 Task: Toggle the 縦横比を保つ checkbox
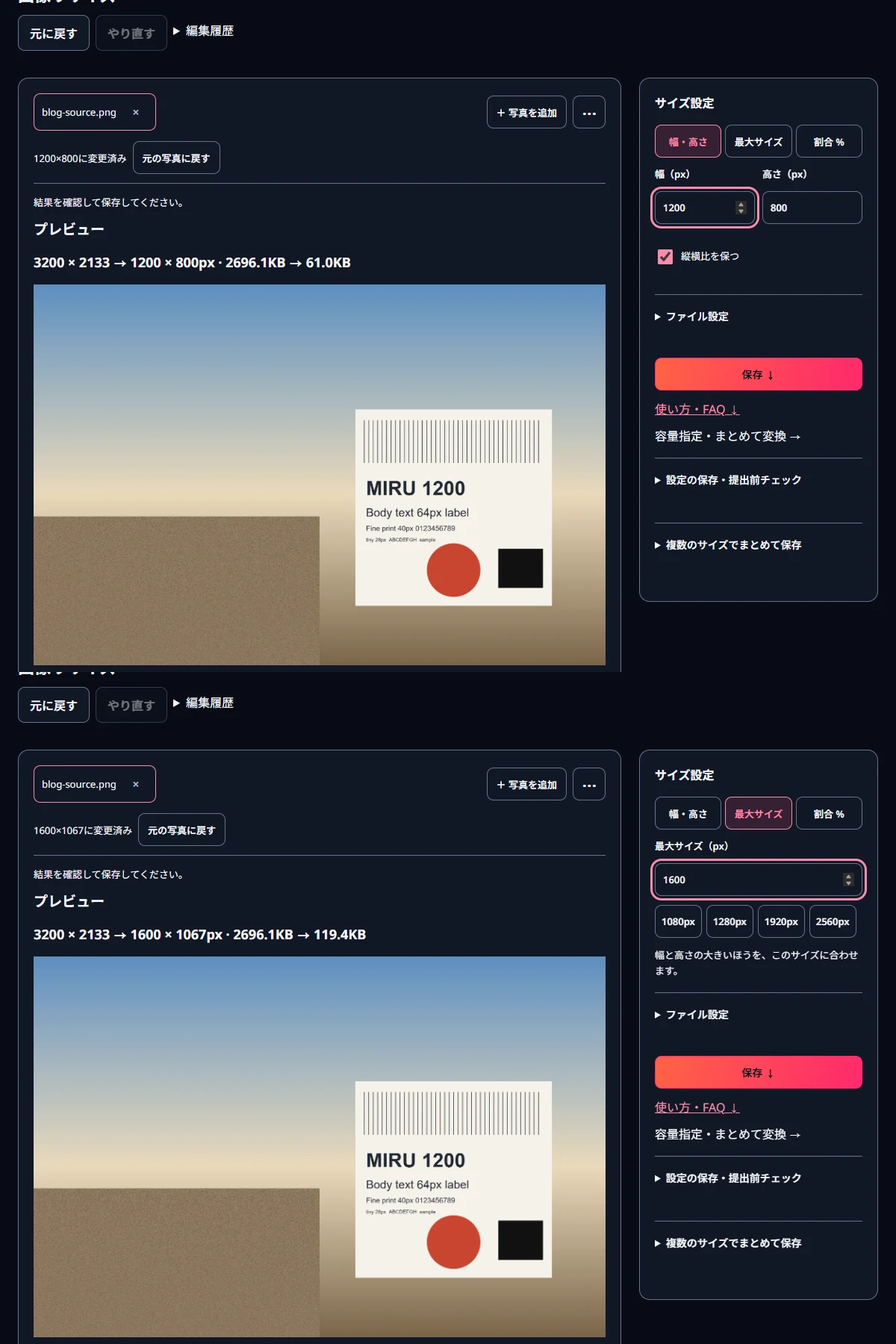point(665,257)
